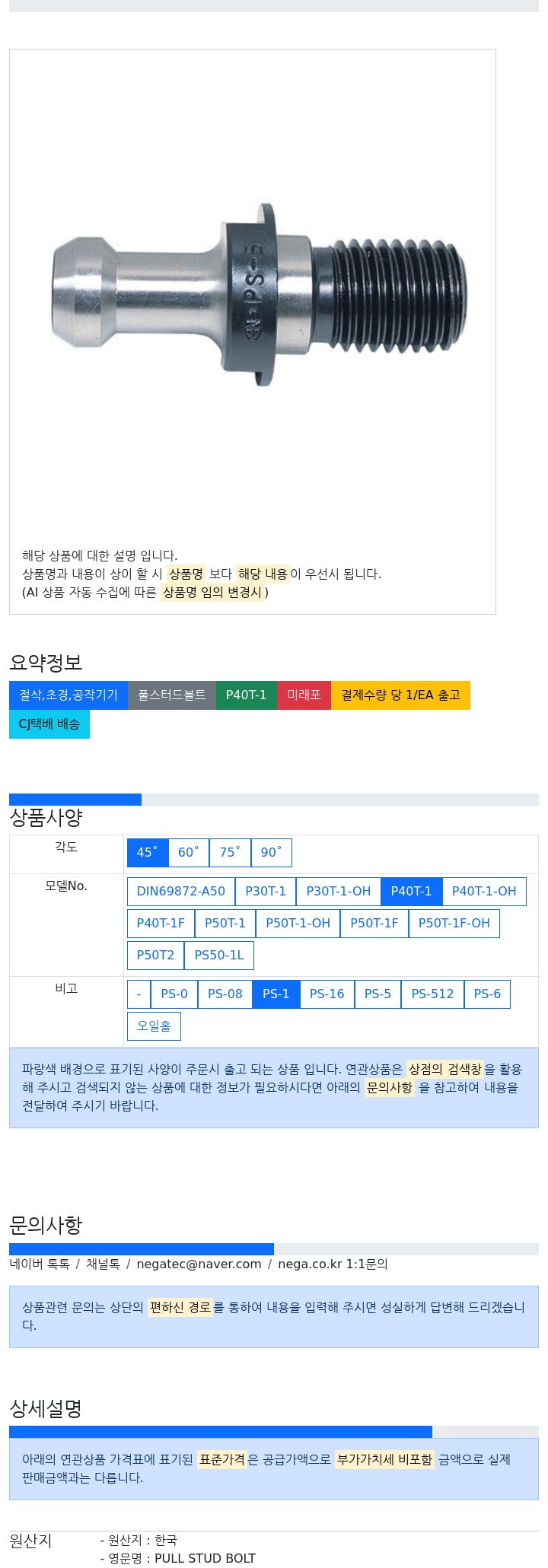Pick the PS-512 remark option

[432, 994]
